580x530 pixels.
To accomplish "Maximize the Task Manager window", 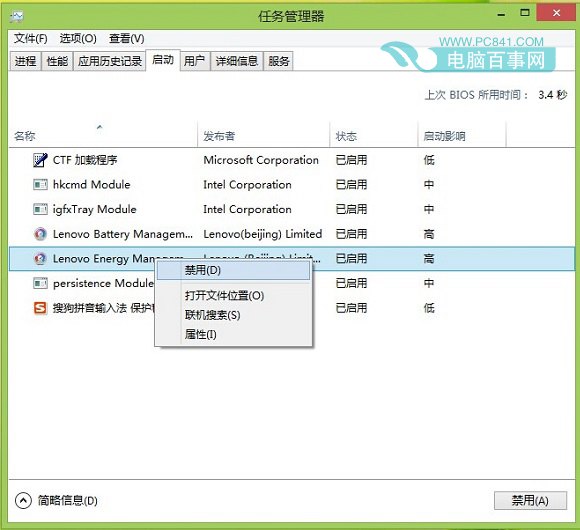I will click(525, 13).
